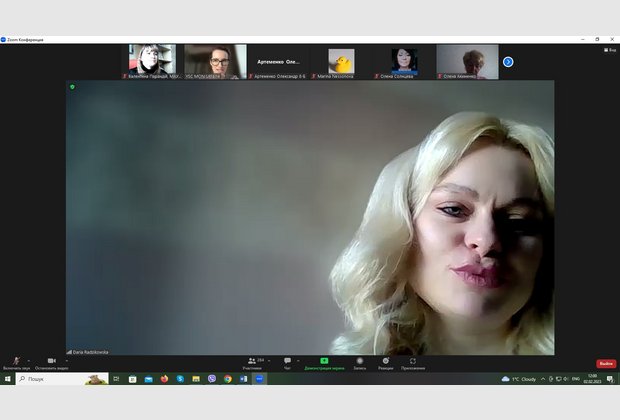Click the green encryption shield icon

coord(72,87)
